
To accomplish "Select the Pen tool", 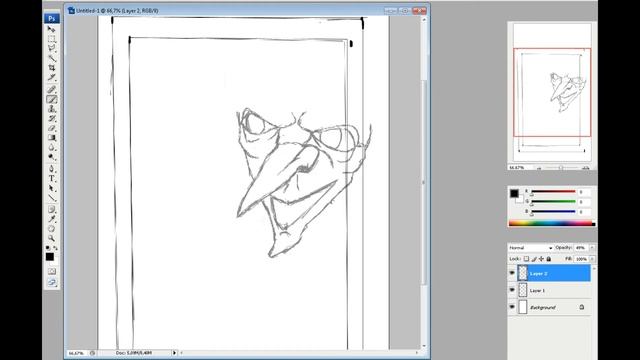I will pyautogui.click(x=51, y=169).
